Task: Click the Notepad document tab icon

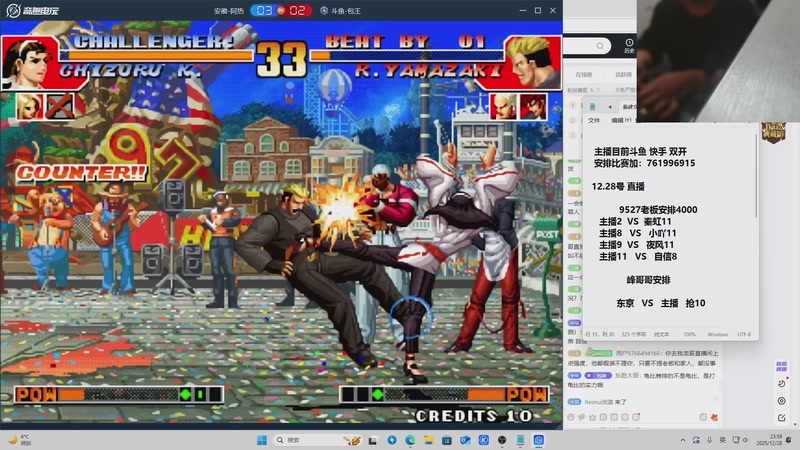Action: 592,107
